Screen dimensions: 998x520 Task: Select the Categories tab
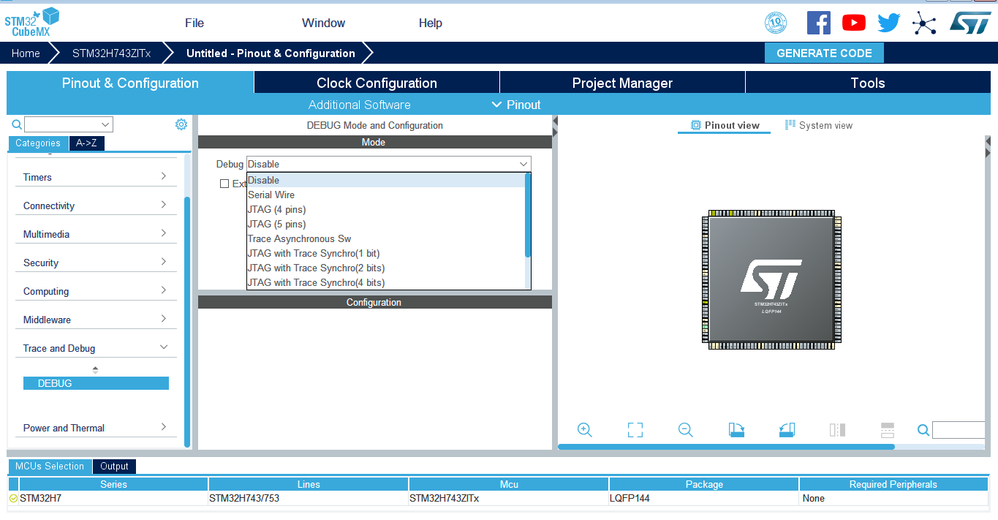point(38,143)
